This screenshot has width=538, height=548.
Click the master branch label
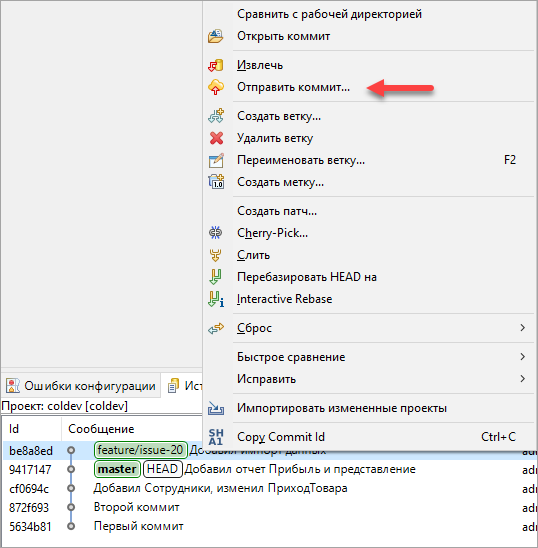pyautogui.click(x=117, y=469)
